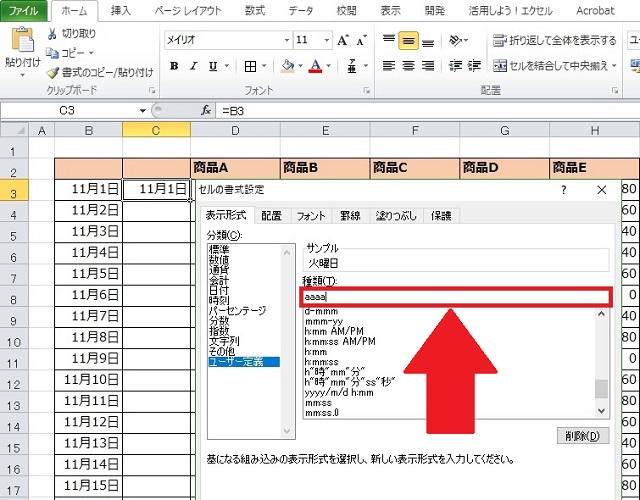Screen dimensions: 640x500
Task: Click the select-all corner triangle
Action: point(15,131)
